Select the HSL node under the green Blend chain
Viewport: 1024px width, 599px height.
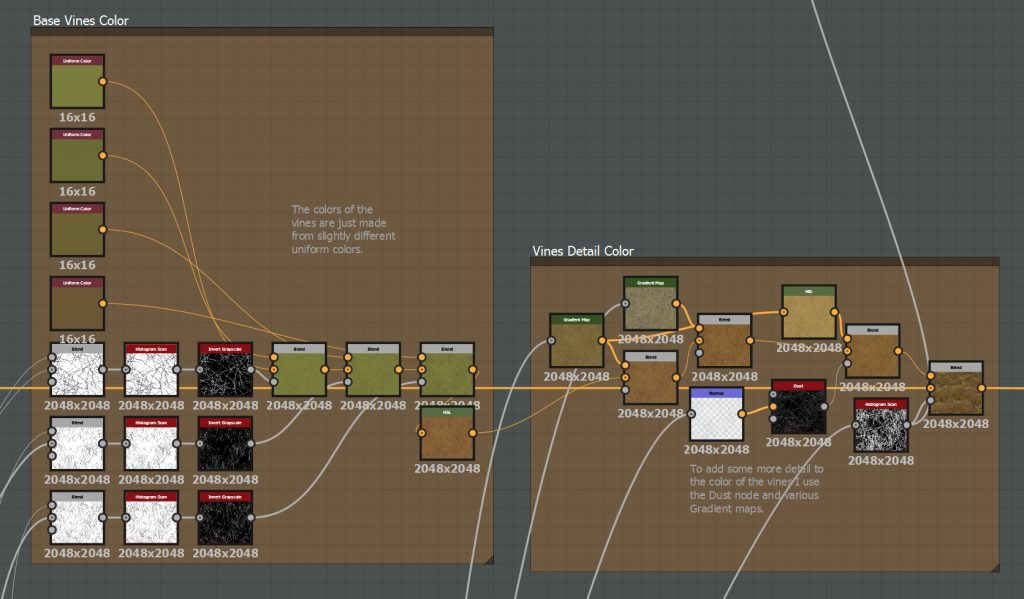(445, 435)
